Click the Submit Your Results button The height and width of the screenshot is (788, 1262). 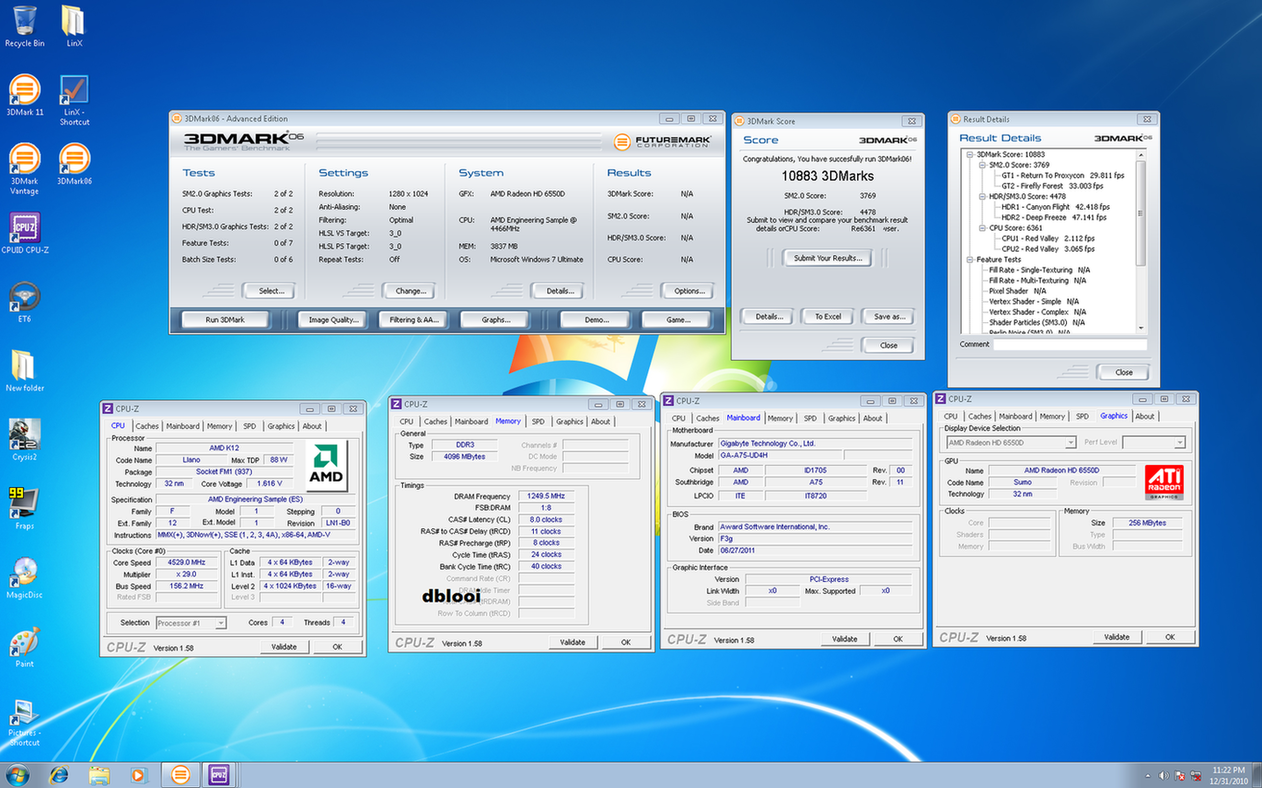pyautogui.click(x=826, y=258)
